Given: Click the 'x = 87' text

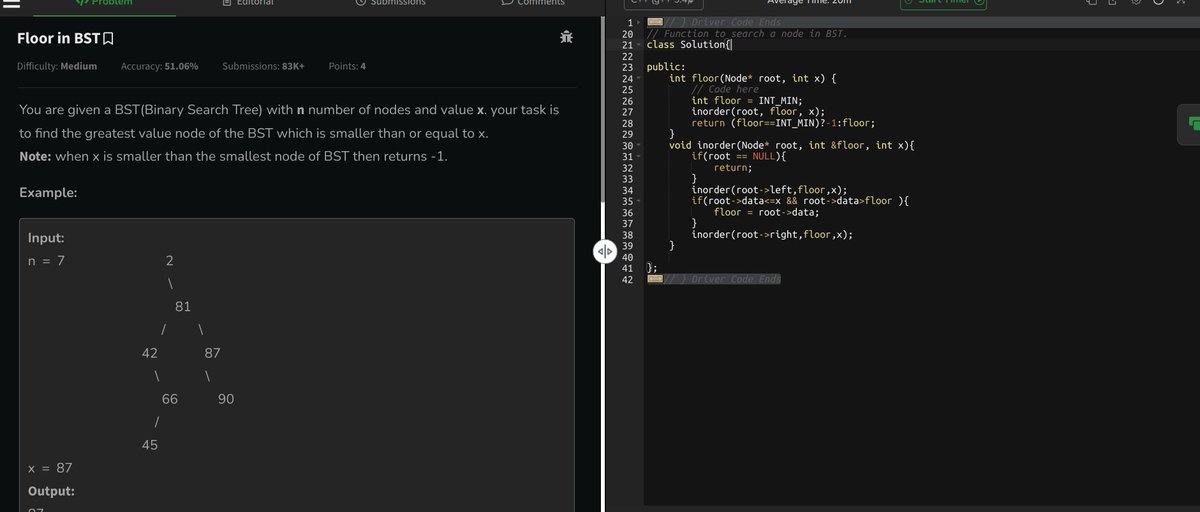Looking at the screenshot, I should pos(50,468).
